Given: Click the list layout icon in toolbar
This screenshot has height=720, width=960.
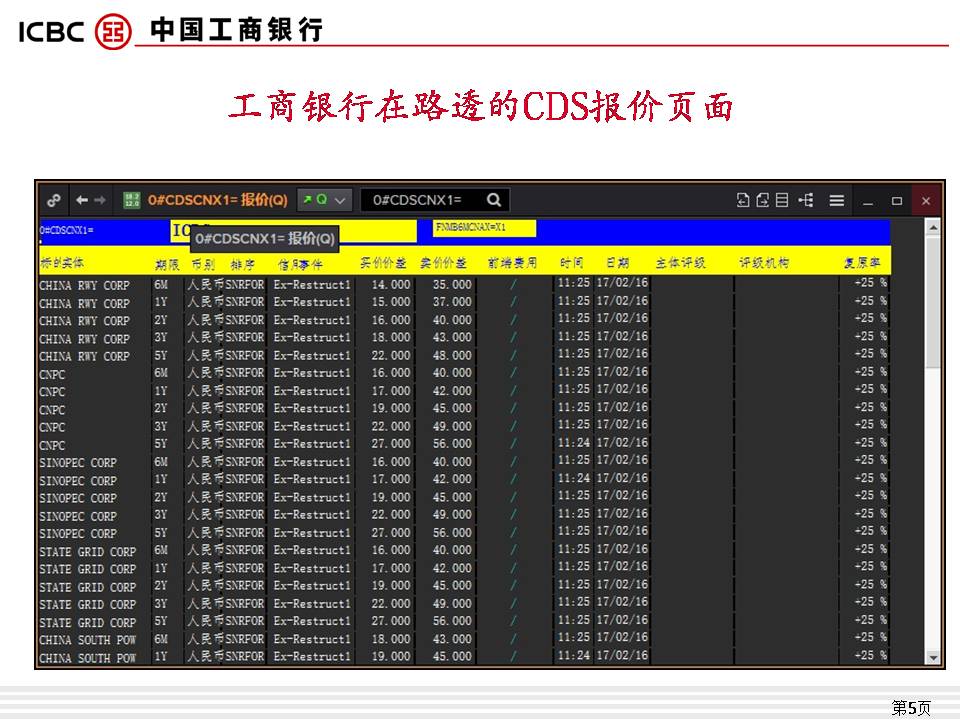Looking at the screenshot, I should (782, 200).
